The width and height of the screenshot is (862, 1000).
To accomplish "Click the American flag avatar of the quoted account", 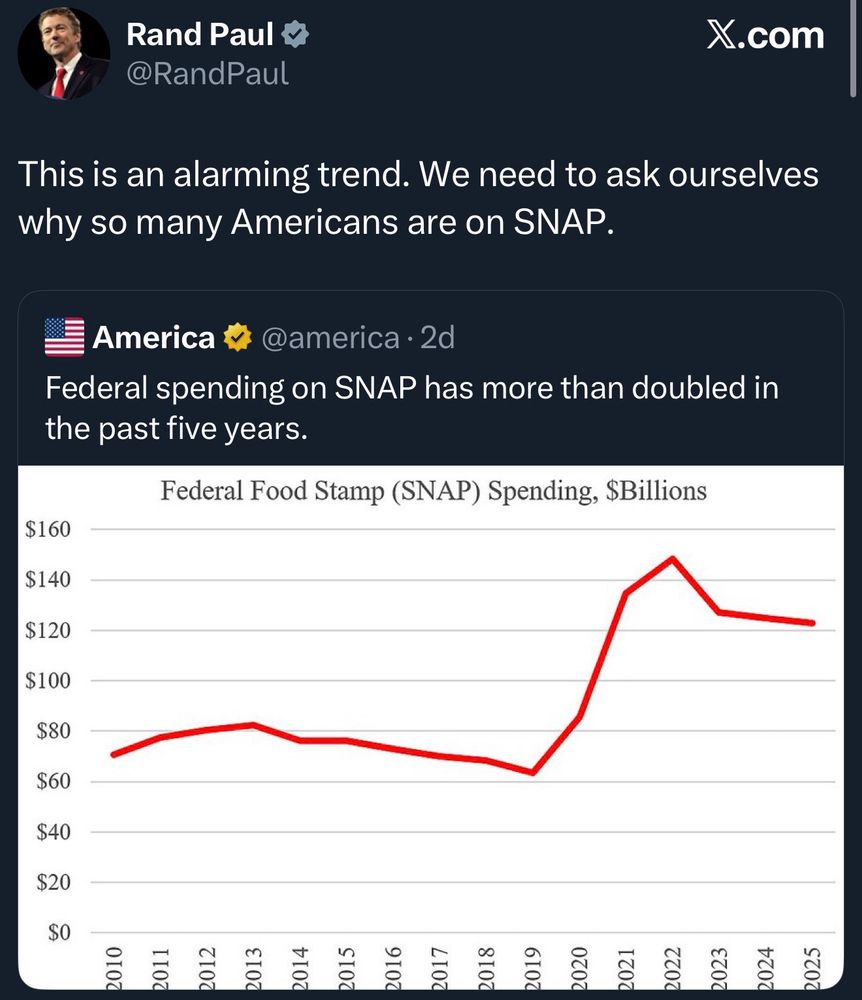I will point(65,338).
